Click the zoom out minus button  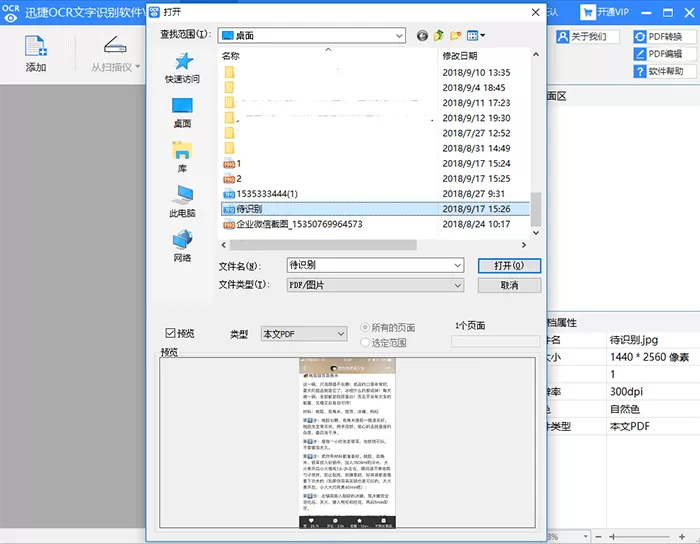(x=599, y=536)
